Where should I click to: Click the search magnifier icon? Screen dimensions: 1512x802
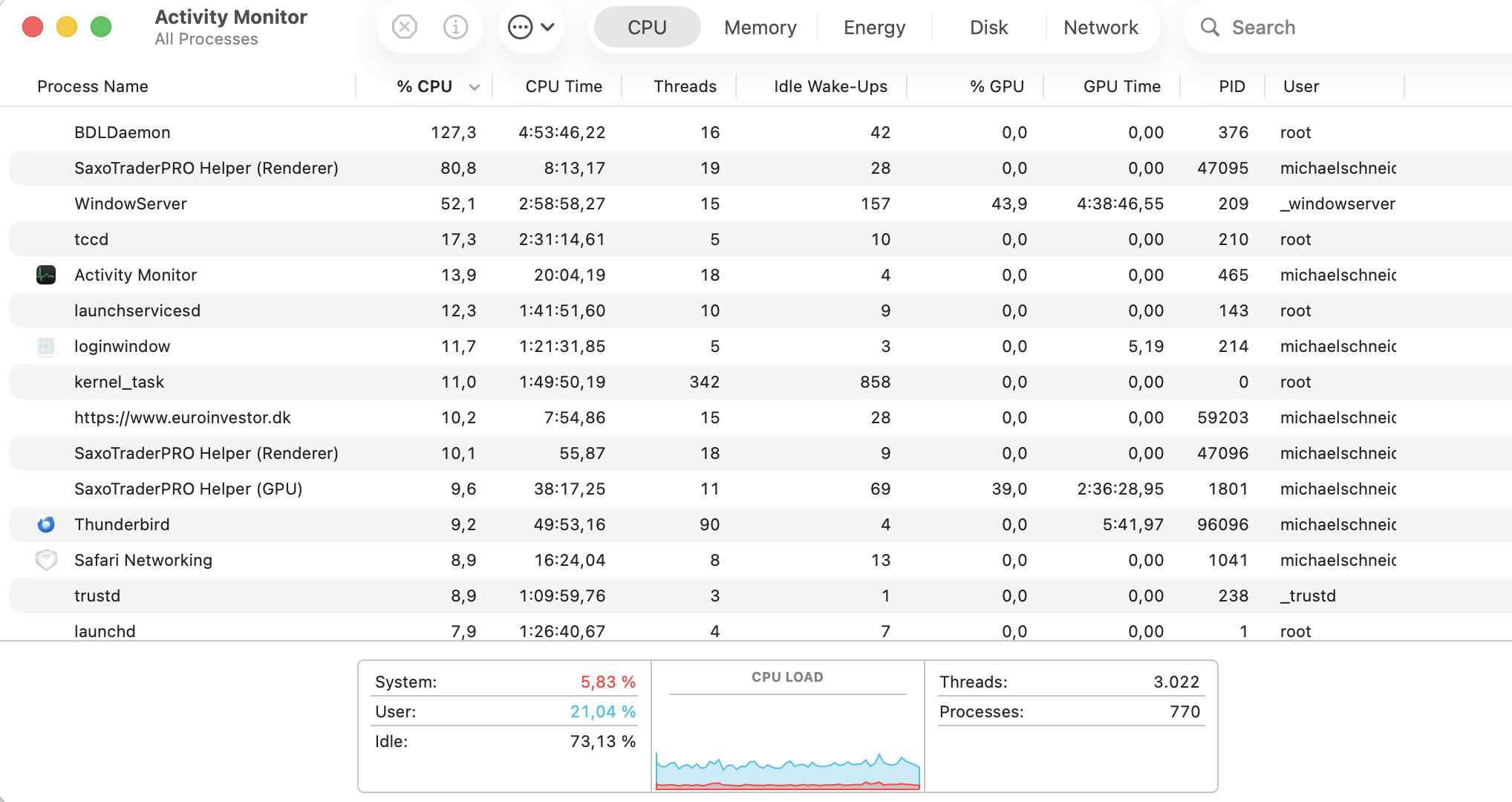[x=1210, y=27]
